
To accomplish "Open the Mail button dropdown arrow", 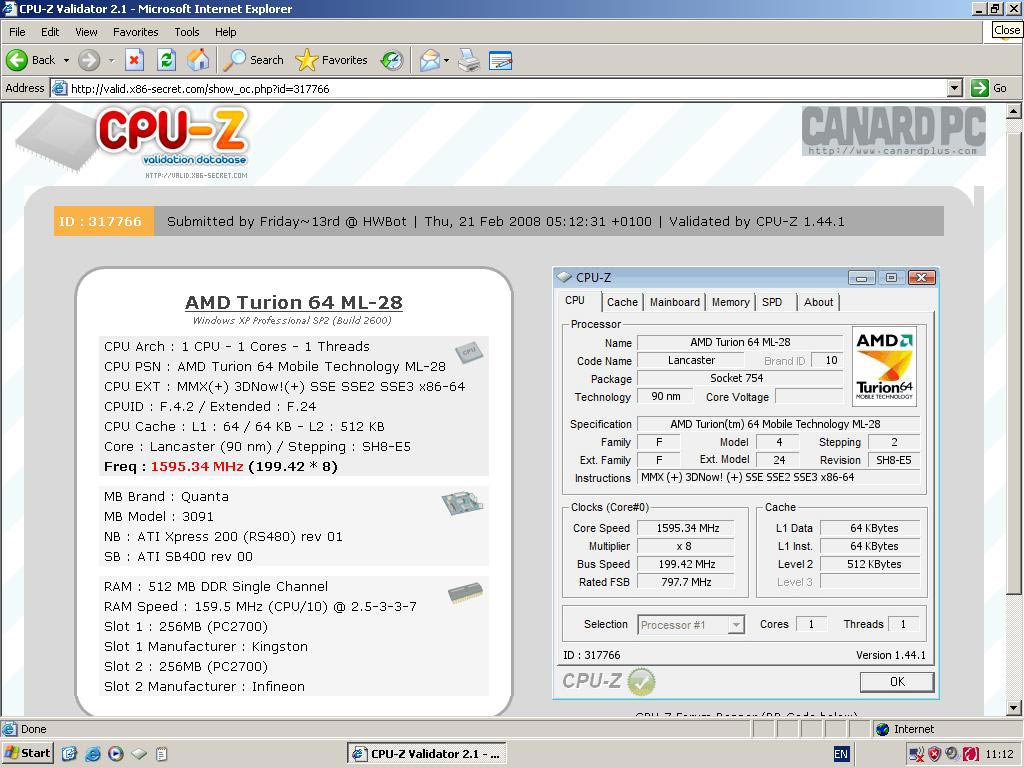I will coord(446,60).
